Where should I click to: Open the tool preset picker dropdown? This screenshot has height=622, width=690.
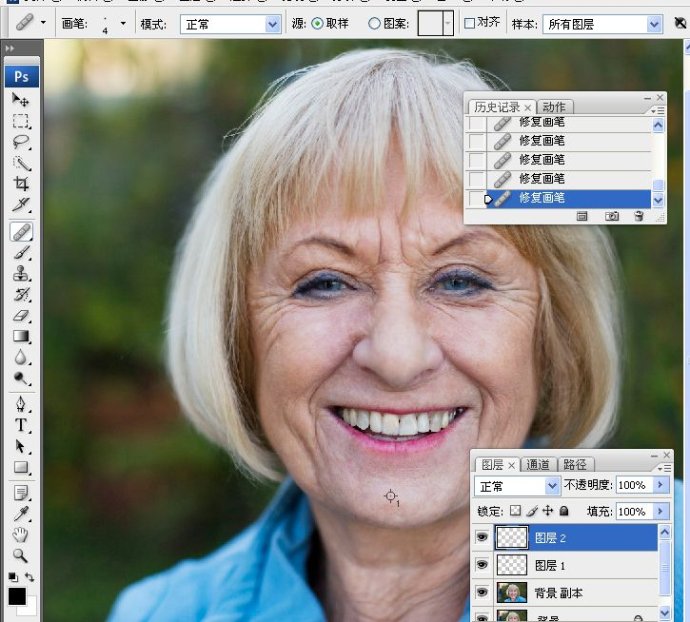click(x=43, y=22)
